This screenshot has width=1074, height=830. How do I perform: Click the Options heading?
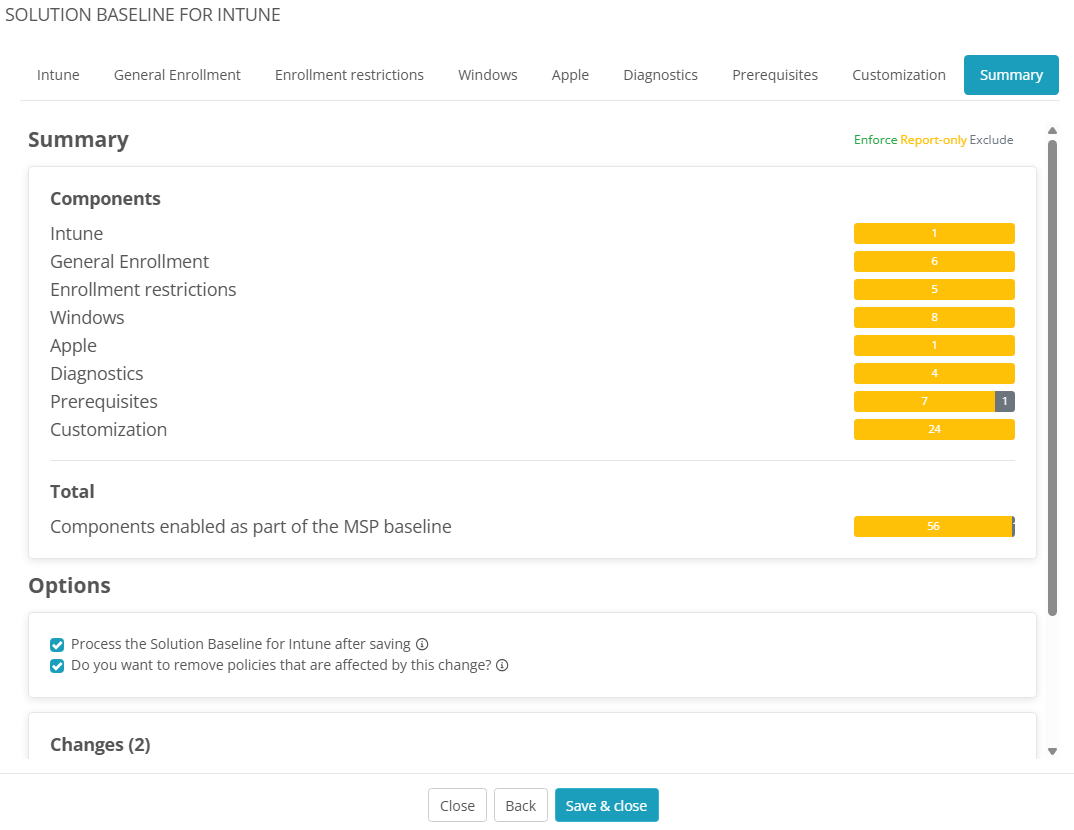click(69, 586)
